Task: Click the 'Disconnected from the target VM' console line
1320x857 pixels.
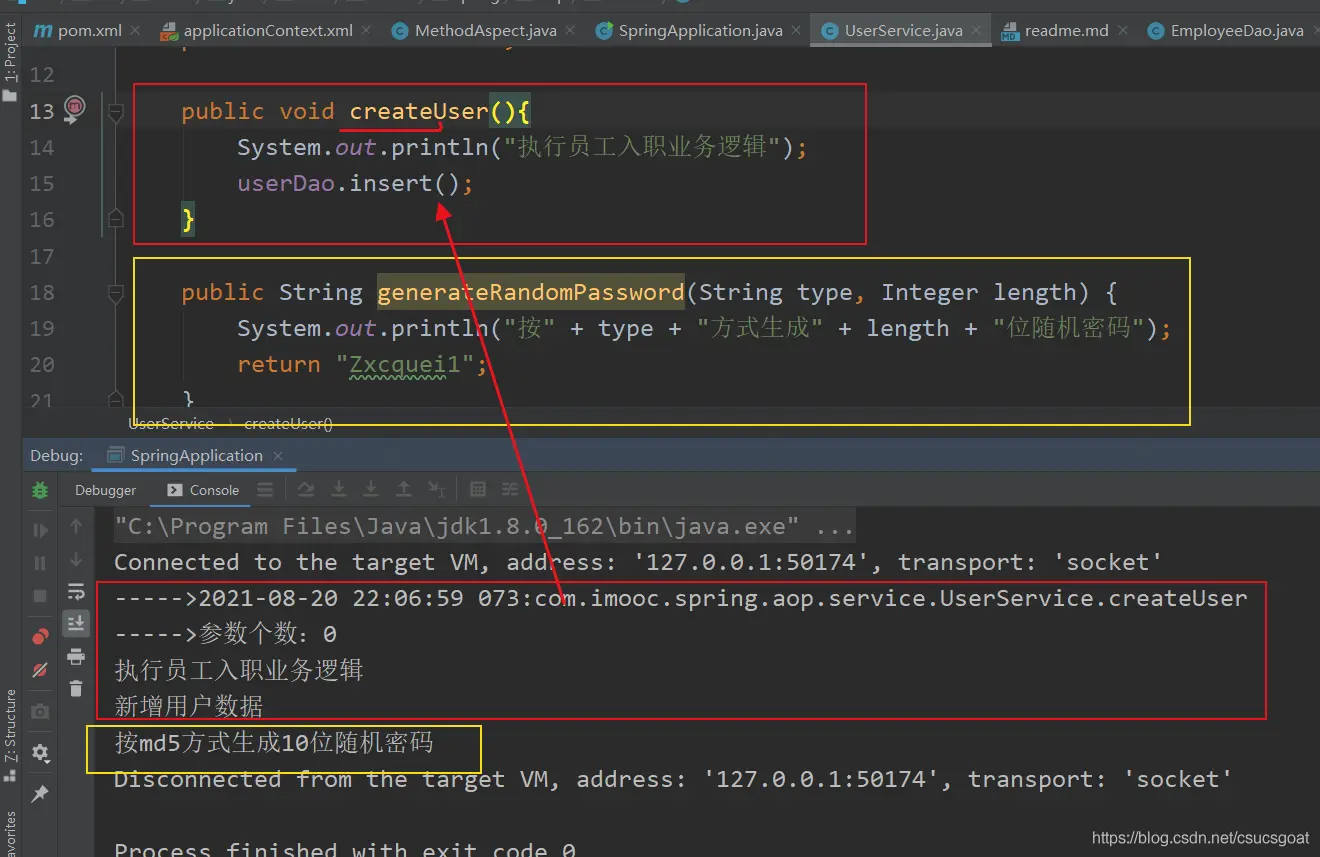Action: (x=673, y=779)
